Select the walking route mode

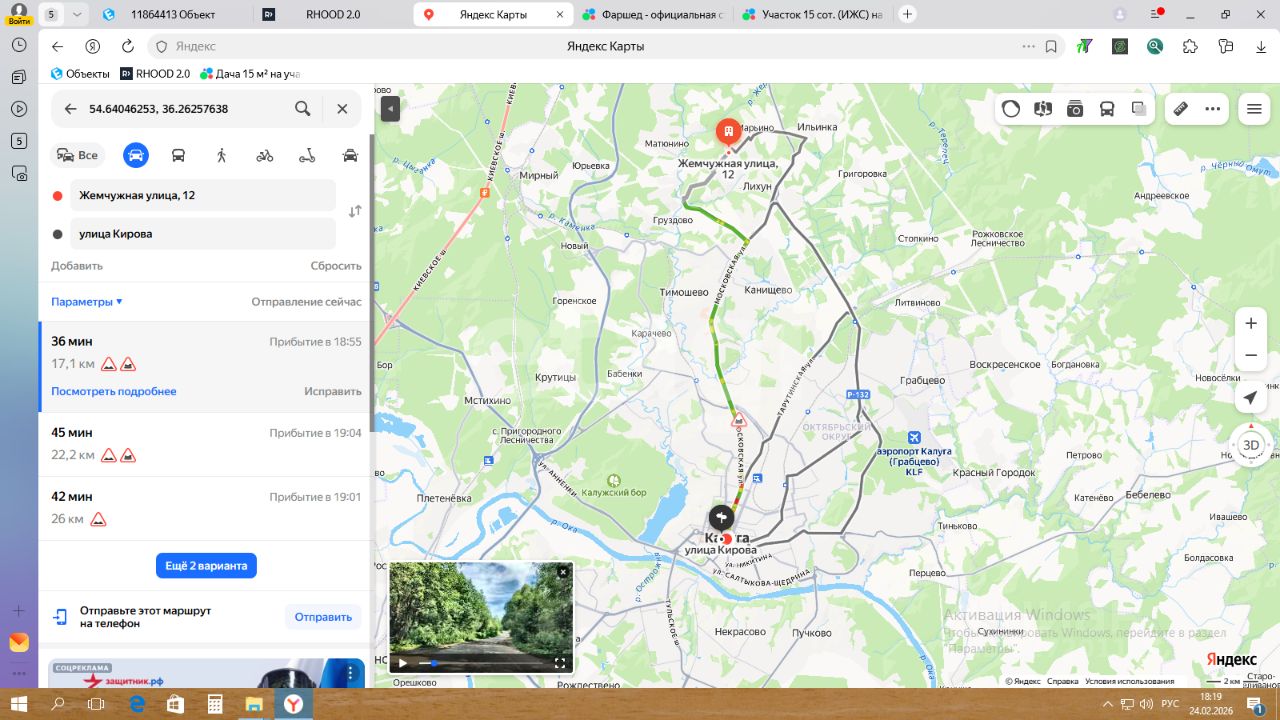pos(221,155)
